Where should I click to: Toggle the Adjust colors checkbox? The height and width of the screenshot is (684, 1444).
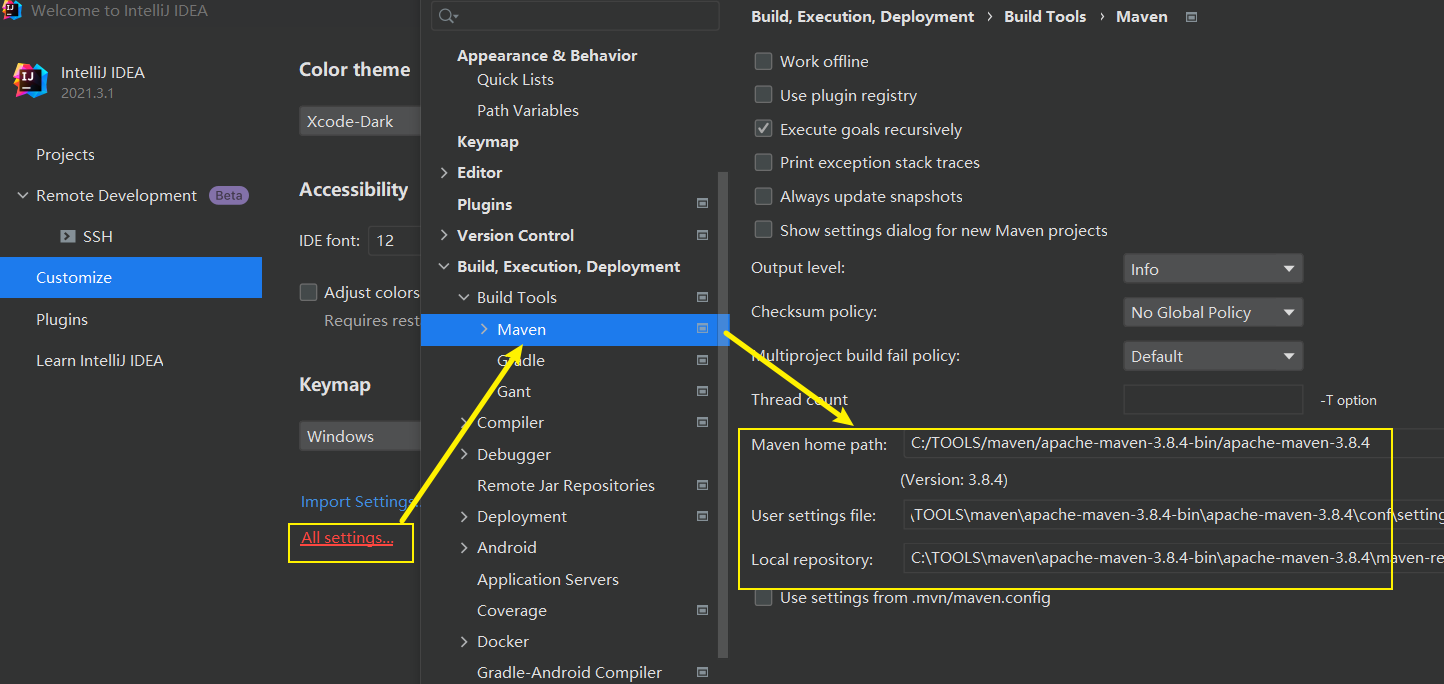point(309,292)
